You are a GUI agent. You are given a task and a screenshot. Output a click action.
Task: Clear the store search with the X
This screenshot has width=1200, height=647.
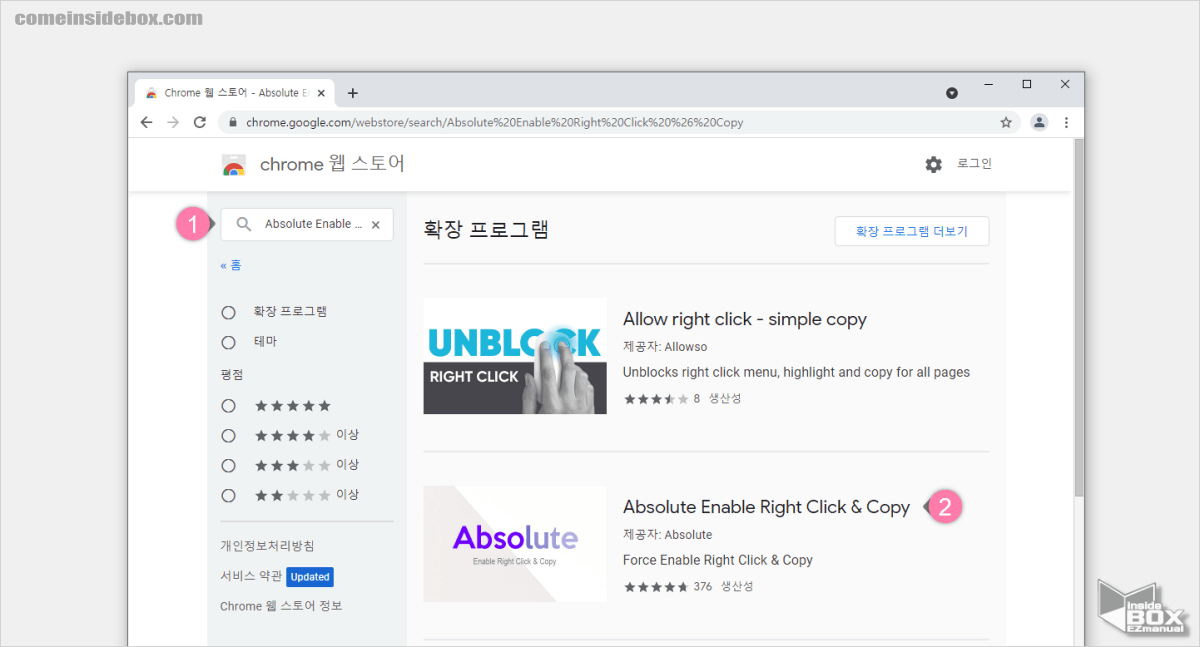[376, 225]
